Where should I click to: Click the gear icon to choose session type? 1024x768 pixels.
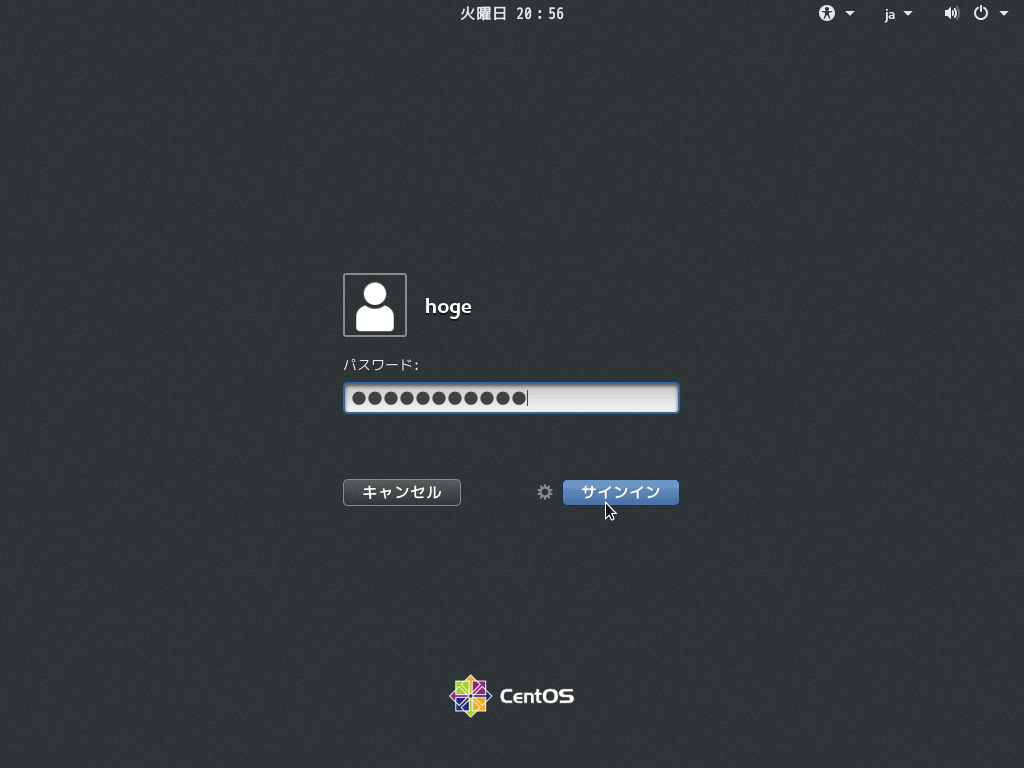(x=544, y=492)
